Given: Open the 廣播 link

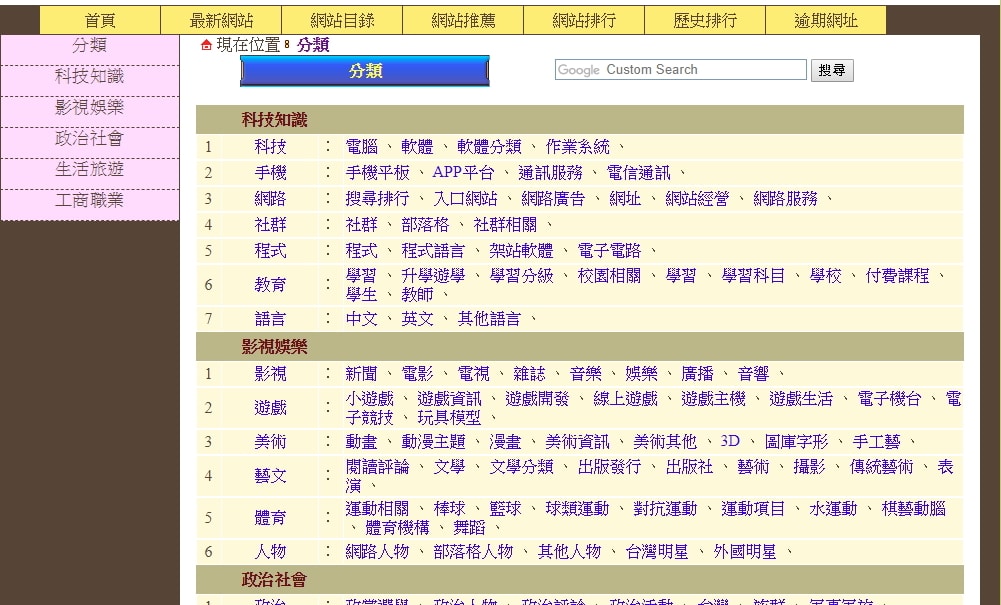Looking at the screenshot, I should tap(697, 374).
